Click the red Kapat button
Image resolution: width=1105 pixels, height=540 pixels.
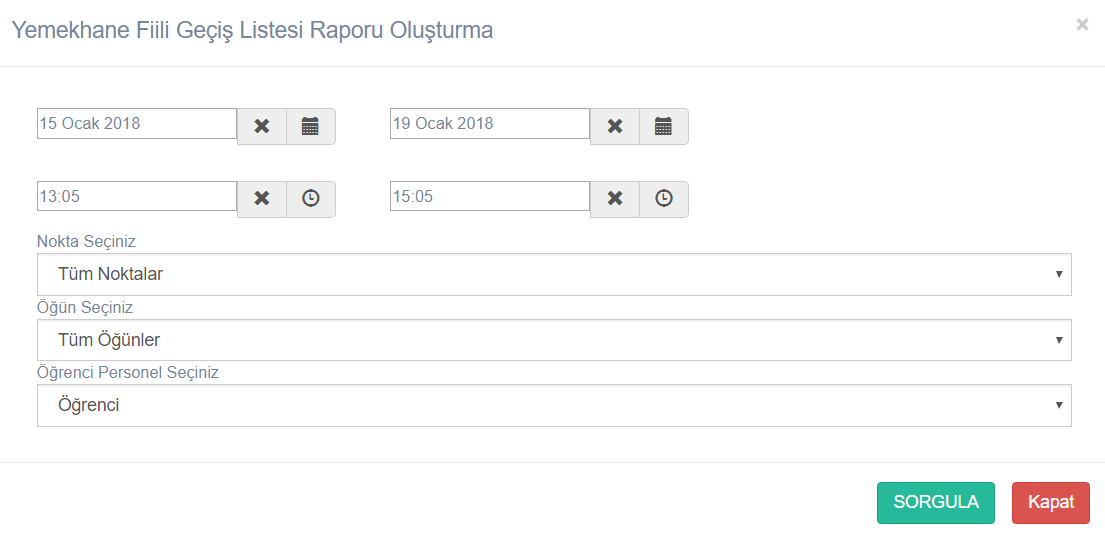(1051, 503)
